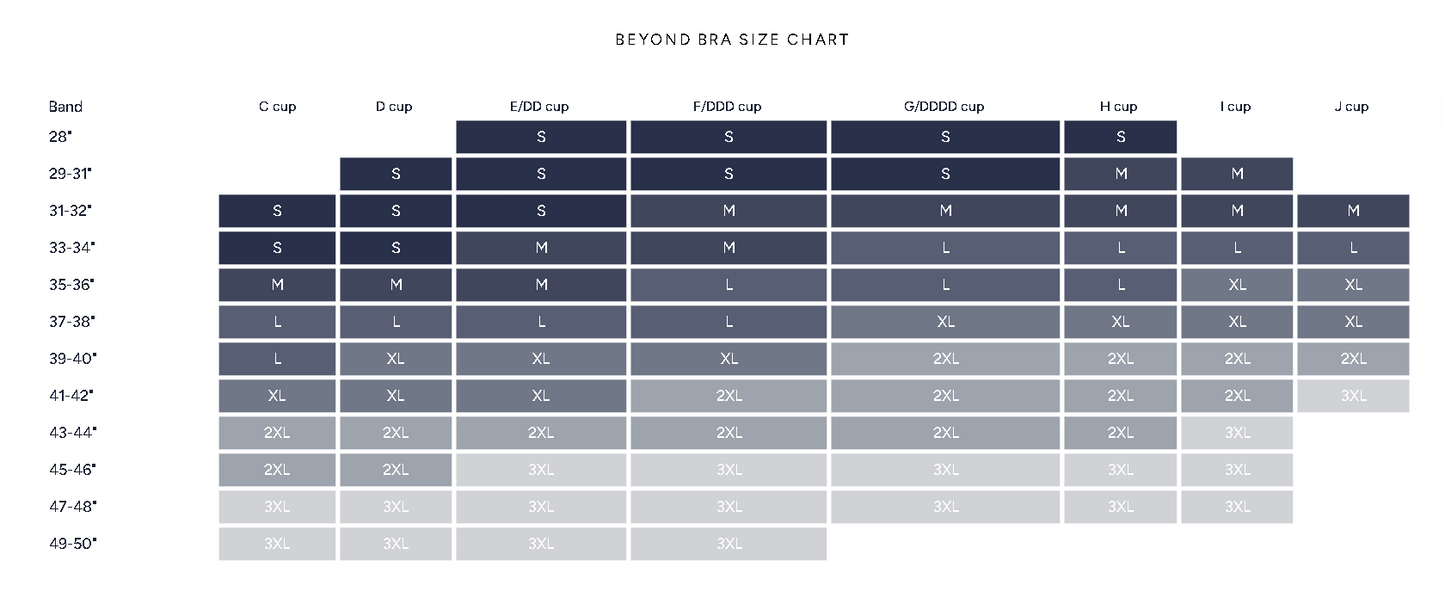Select the L cell for 33-34" G/DDDD cup
The height and width of the screenshot is (610, 1445).
pyautogui.click(x=944, y=248)
